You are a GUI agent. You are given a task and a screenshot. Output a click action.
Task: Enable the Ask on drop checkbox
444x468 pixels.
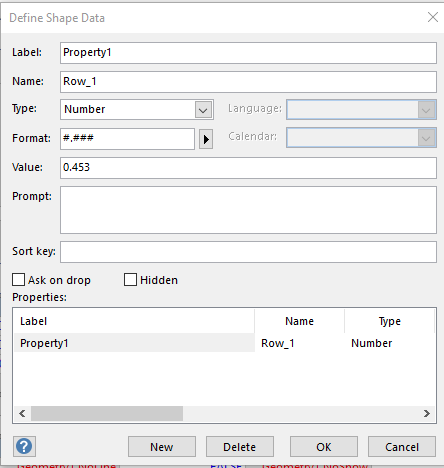point(18,280)
